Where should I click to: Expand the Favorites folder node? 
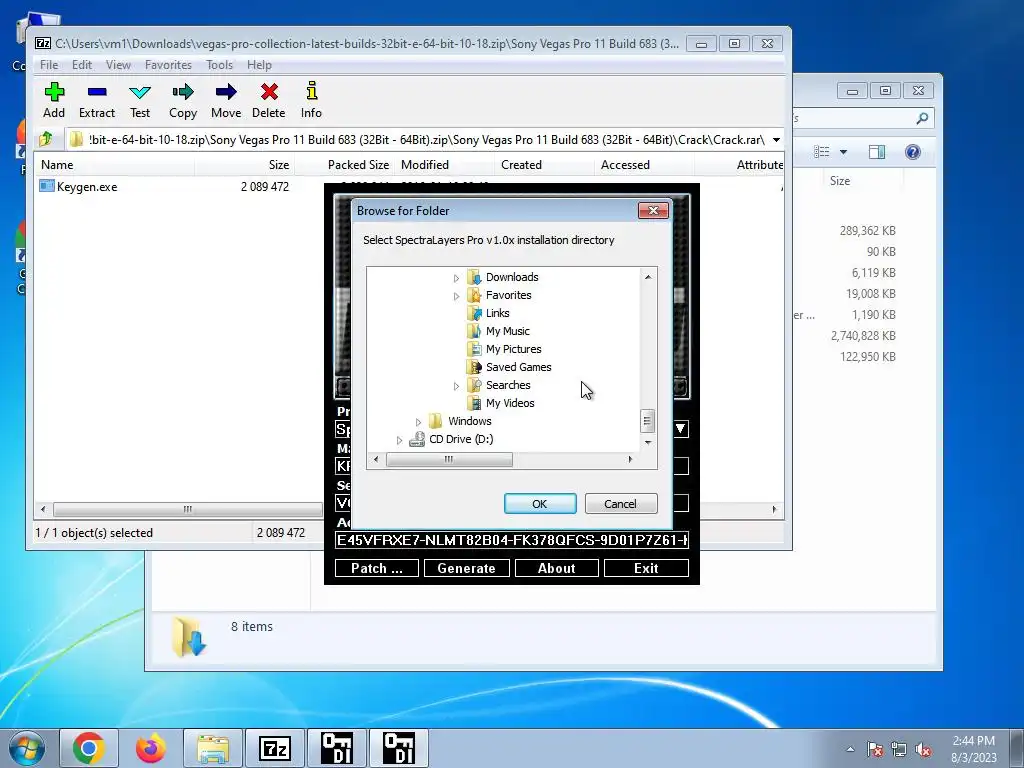click(456, 296)
